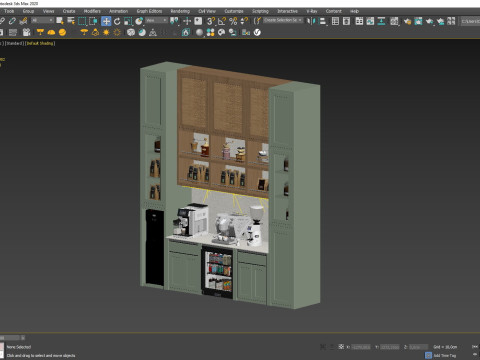This screenshot has width=480, height=360.
Task: Click the yellow V-Ray sphere light icon
Action: (62, 32)
